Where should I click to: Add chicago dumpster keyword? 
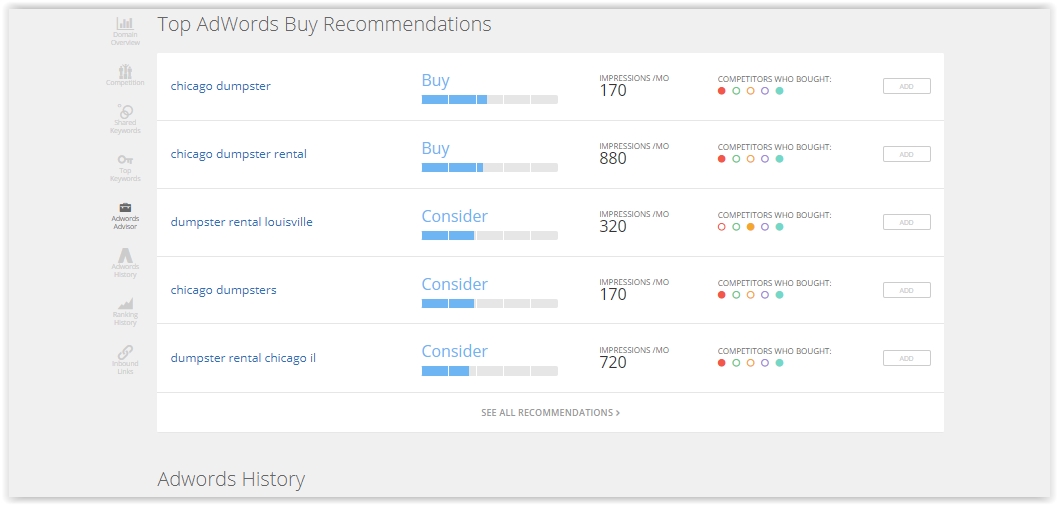pyautogui.click(x=906, y=86)
